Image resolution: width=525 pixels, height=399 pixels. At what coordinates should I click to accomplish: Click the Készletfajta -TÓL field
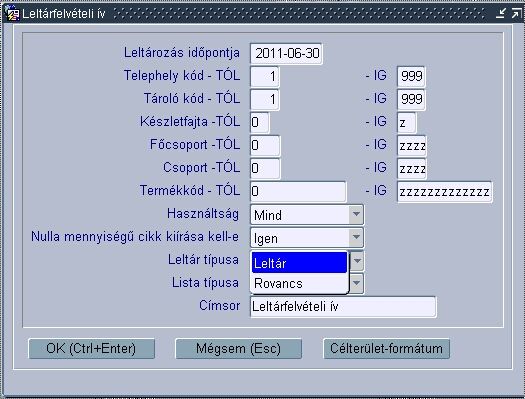click(259, 123)
